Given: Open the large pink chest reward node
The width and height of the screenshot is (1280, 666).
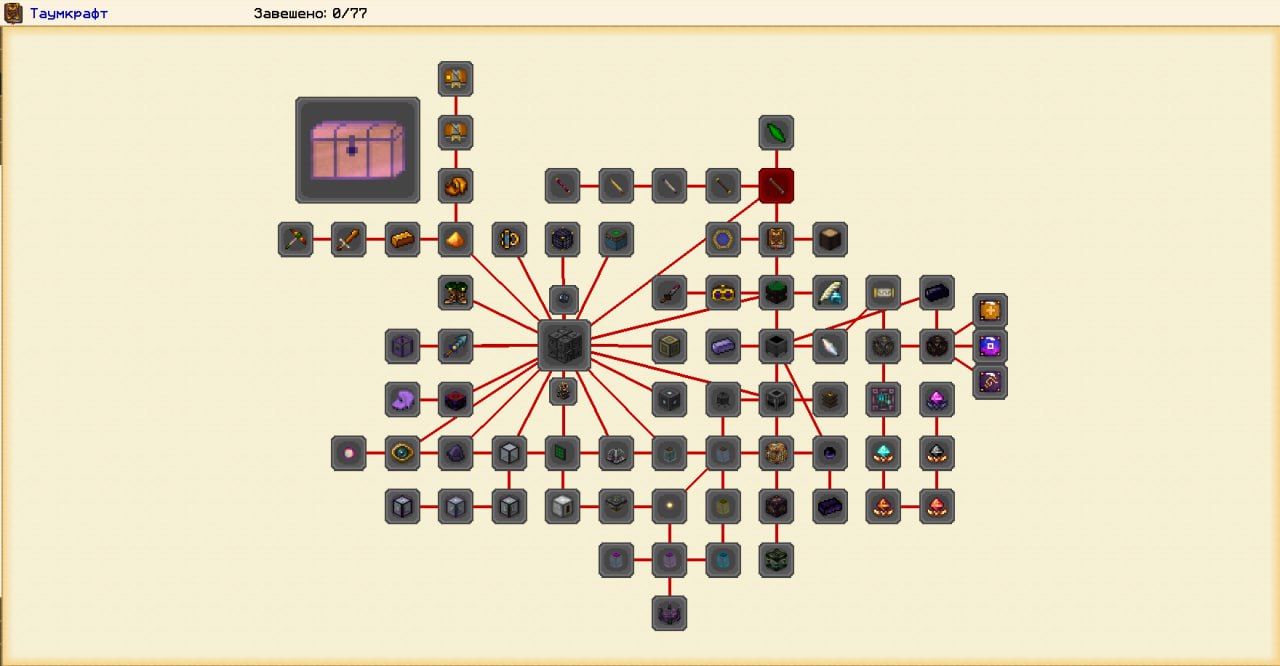Looking at the screenshot, I should point(357,150).
